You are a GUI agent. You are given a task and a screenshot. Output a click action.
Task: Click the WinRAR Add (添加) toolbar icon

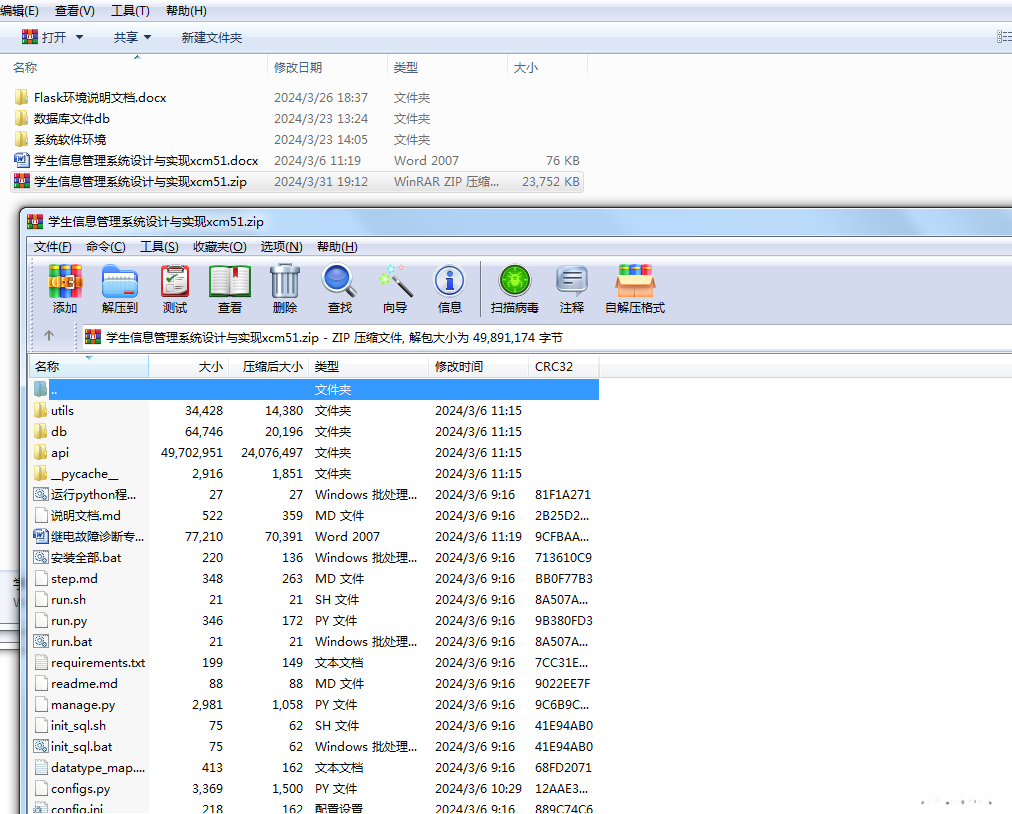click(x=65, y=281)
